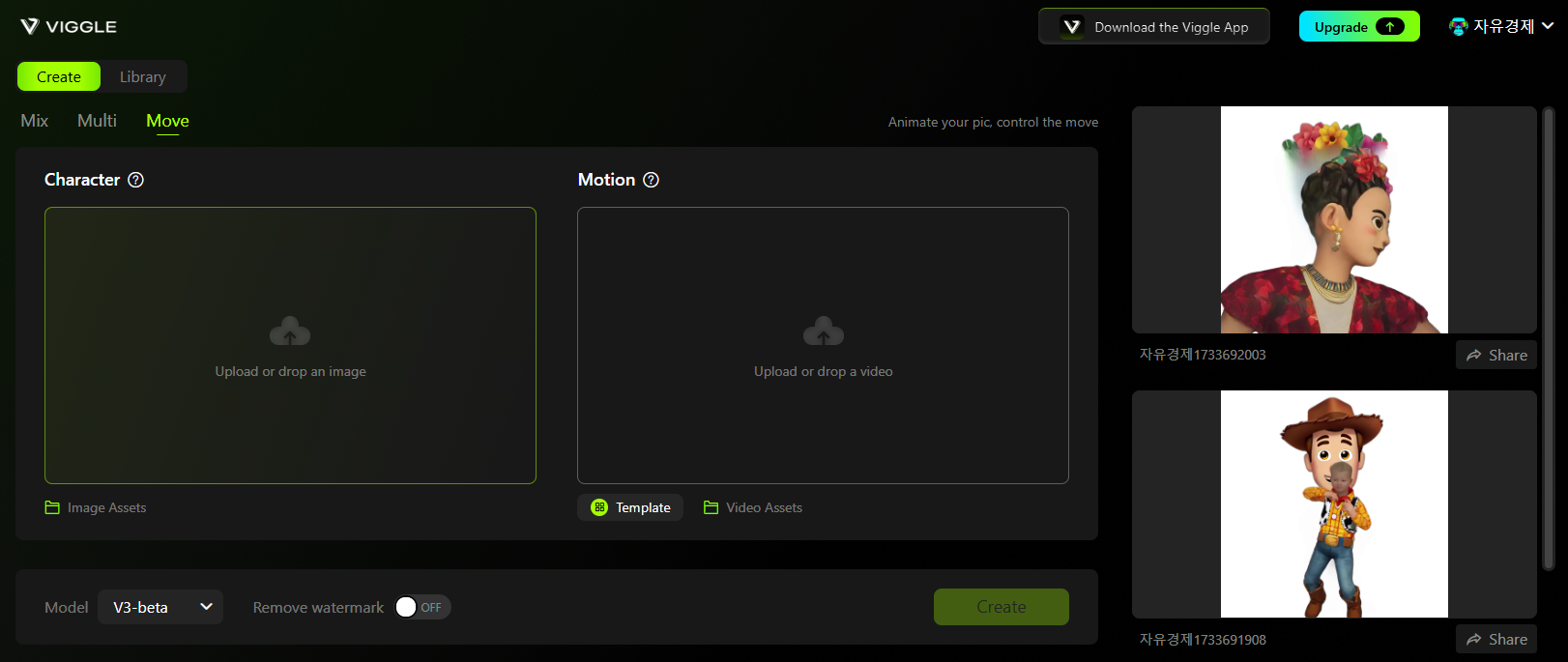Open Video Assets link

click(x=753, y=507)
